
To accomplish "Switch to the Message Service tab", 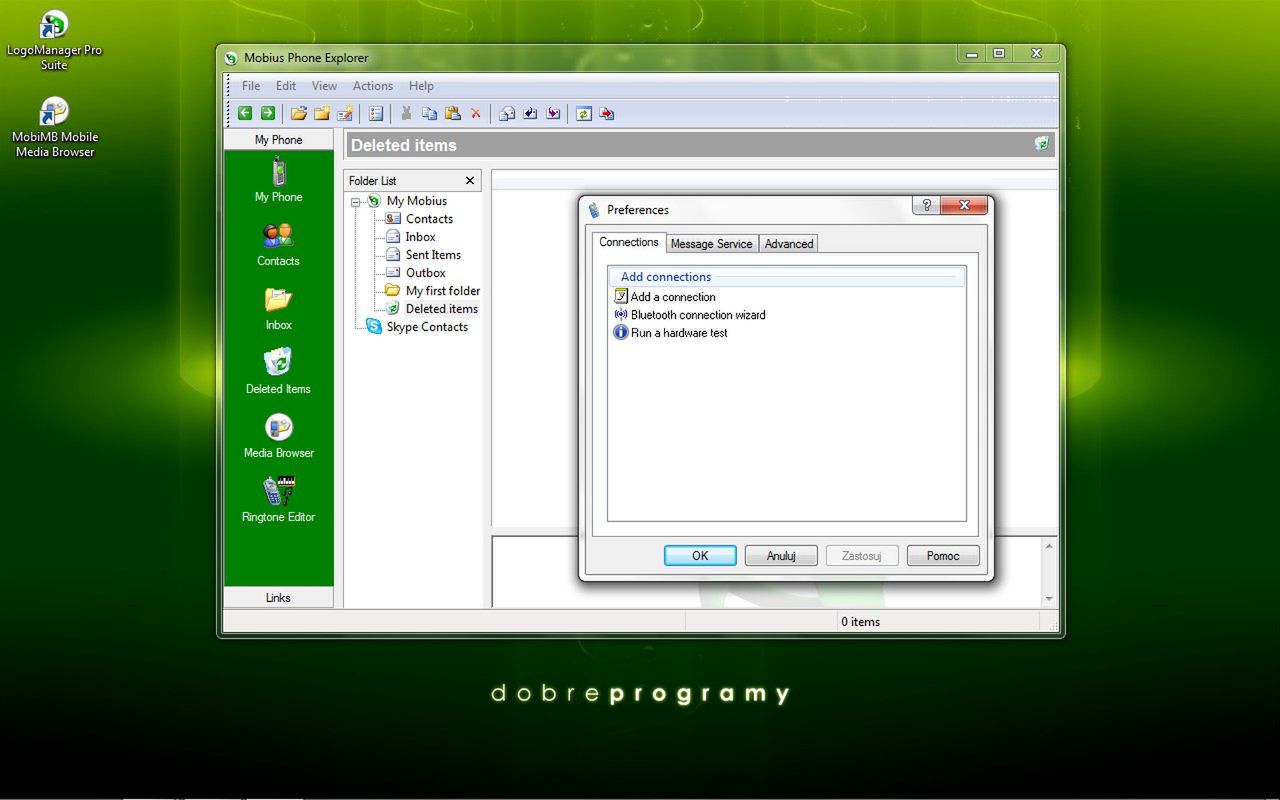I will pos(712,244).
